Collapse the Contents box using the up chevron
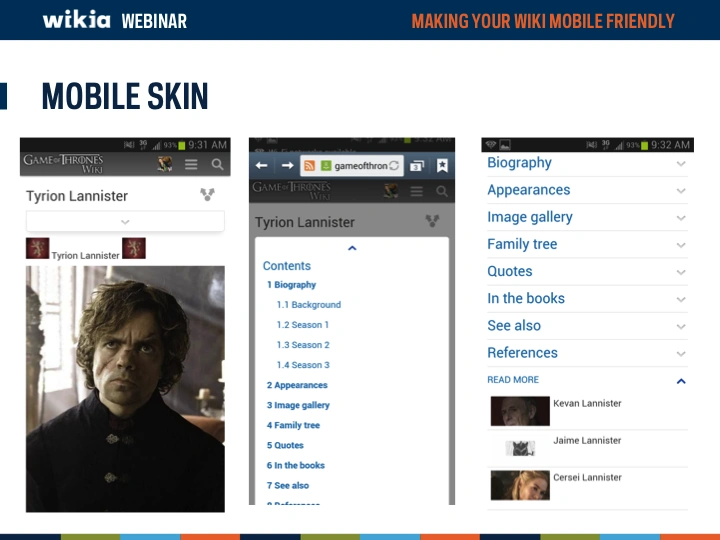The height and width of the screenshot is (540, 720). [352, 248]
